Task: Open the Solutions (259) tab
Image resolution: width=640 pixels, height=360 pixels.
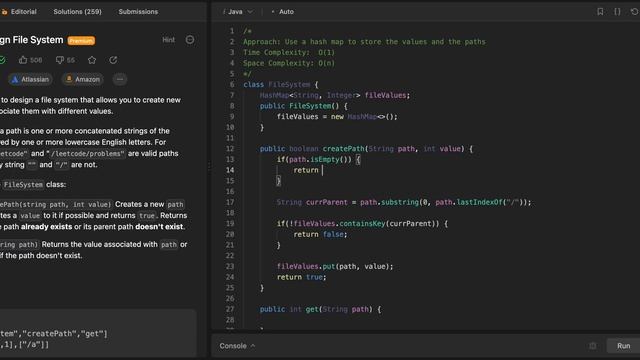Action: (x=77, y=12)
